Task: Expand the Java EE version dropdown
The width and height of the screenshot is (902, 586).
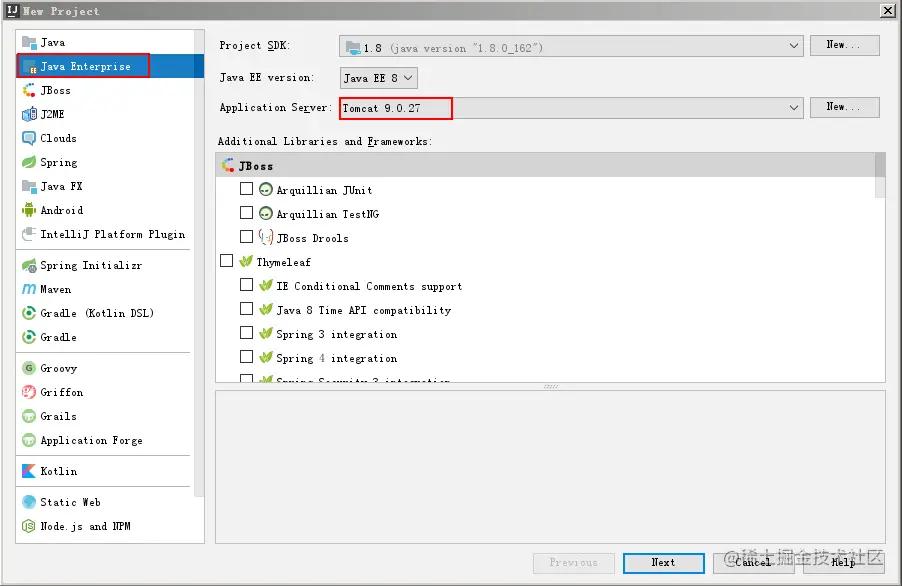Action: tap(378, 78)
